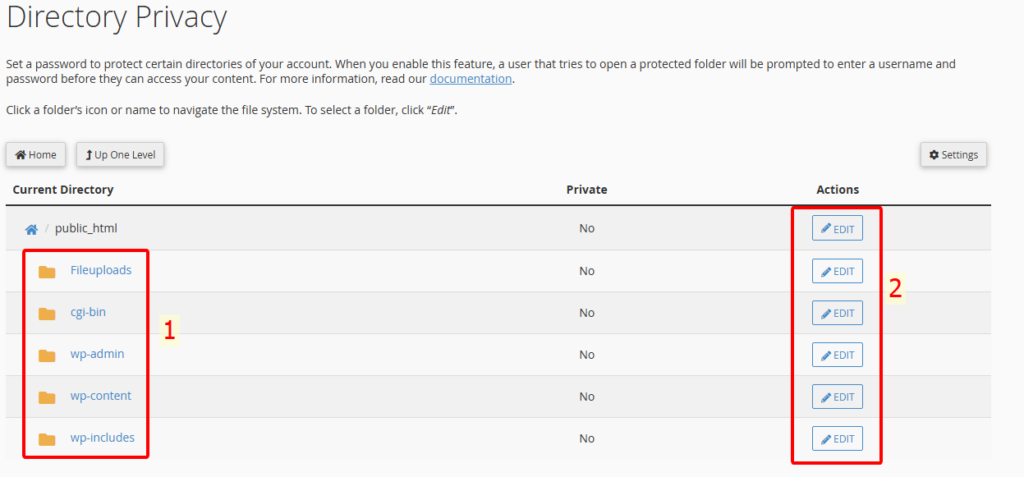1024x477 pixels.
Task: Click the wp-content folder icon
Action: [46, 397]
